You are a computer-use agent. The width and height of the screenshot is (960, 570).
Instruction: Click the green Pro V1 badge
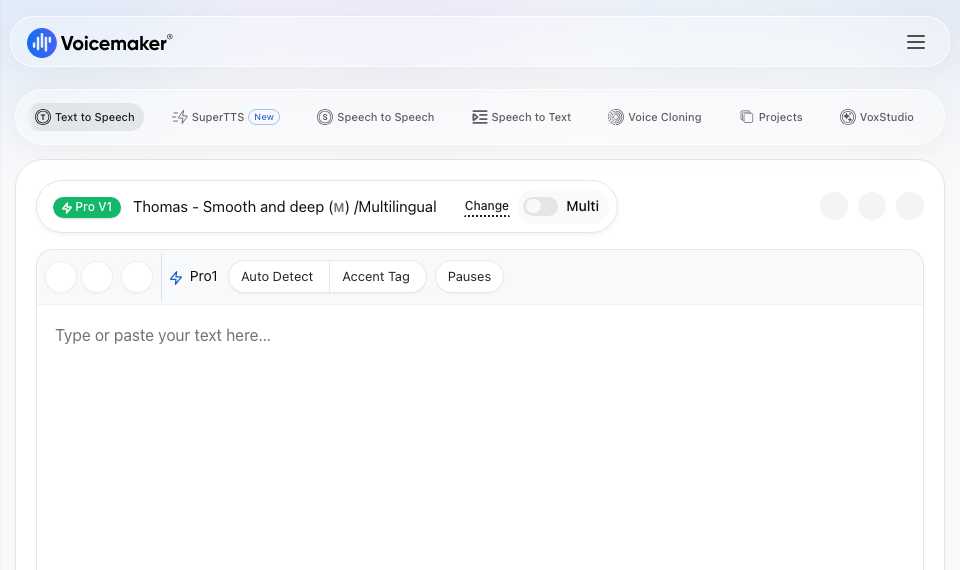[87, 207]
